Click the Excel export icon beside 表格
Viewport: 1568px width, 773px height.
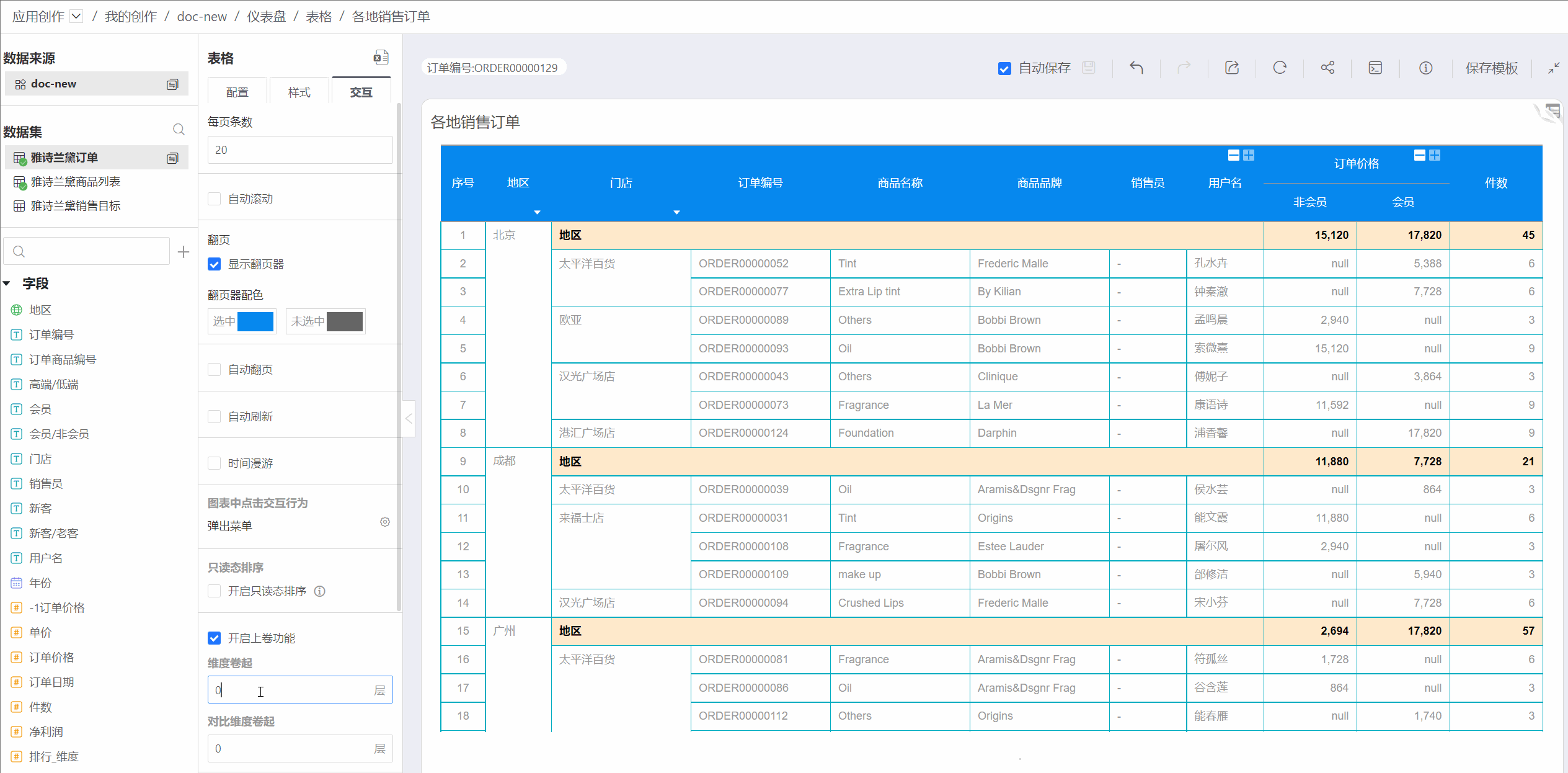coord(381,58)
